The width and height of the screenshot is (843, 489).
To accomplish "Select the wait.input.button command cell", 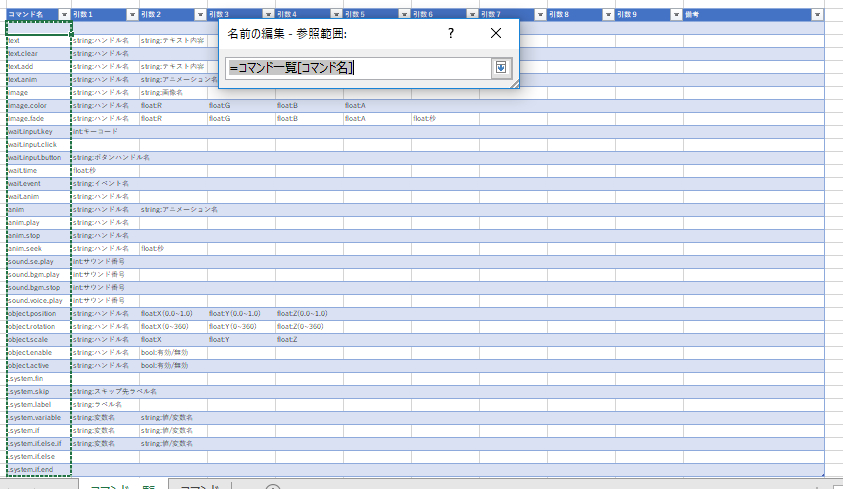I will [x=39, y=157].
